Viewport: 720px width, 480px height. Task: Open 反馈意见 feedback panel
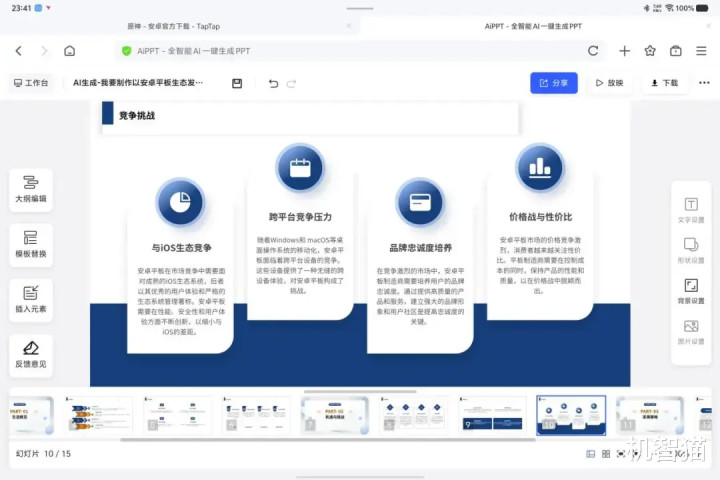click(31, 356)
